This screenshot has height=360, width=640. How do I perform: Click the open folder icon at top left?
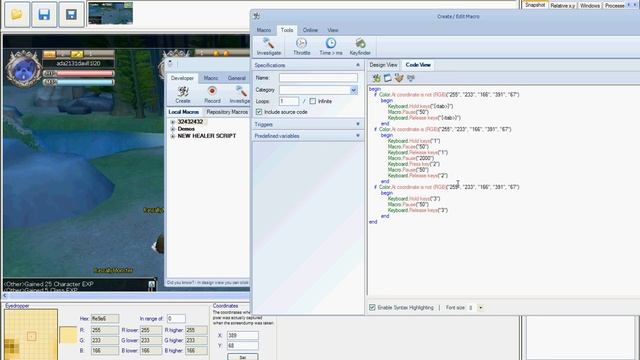point(17,15)
